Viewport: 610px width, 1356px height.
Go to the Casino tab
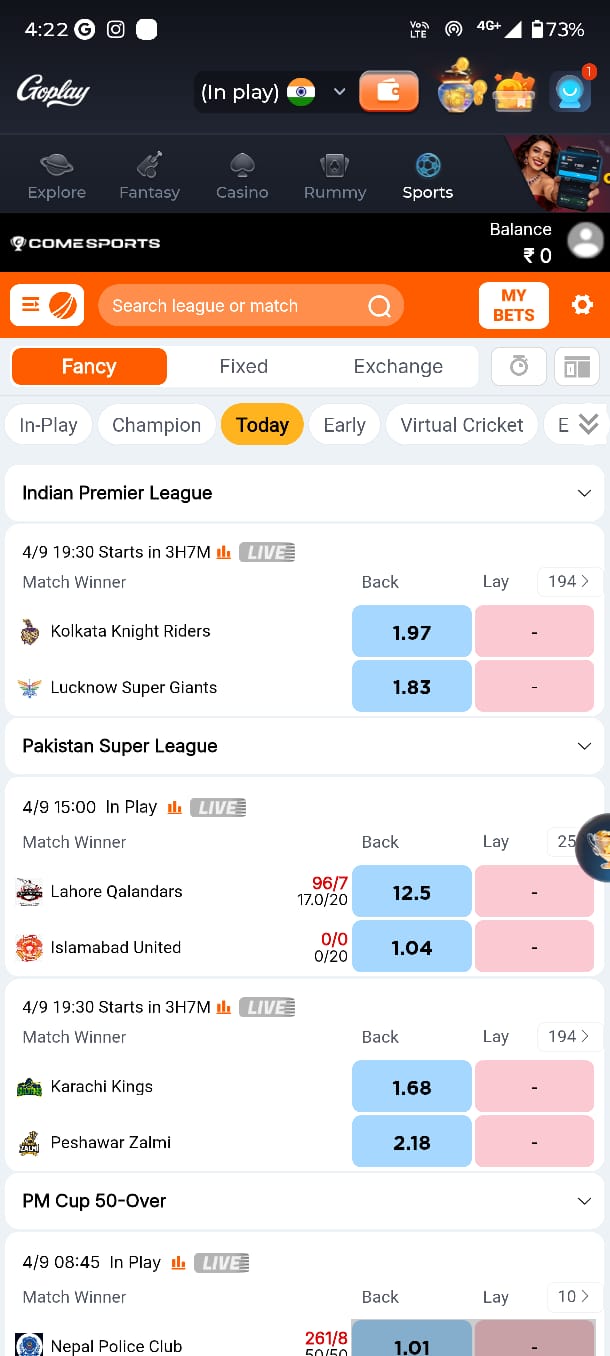coord(242,176)
